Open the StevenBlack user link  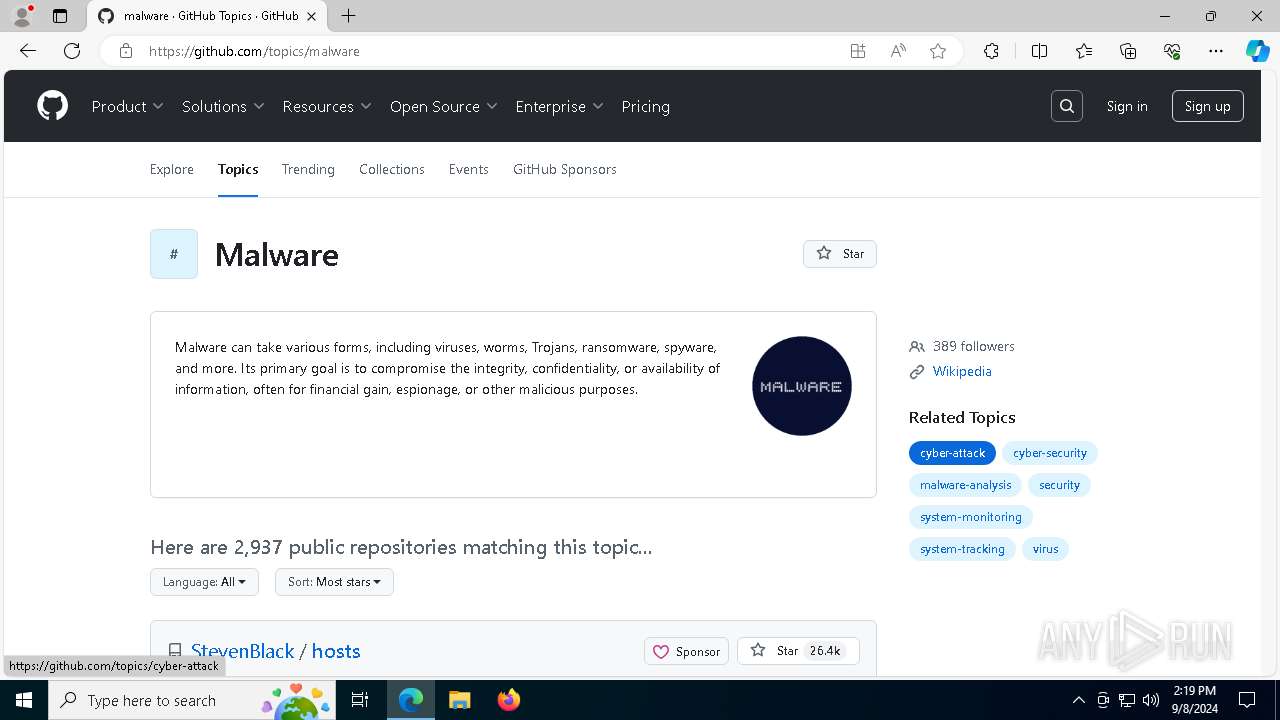[243, 651]
